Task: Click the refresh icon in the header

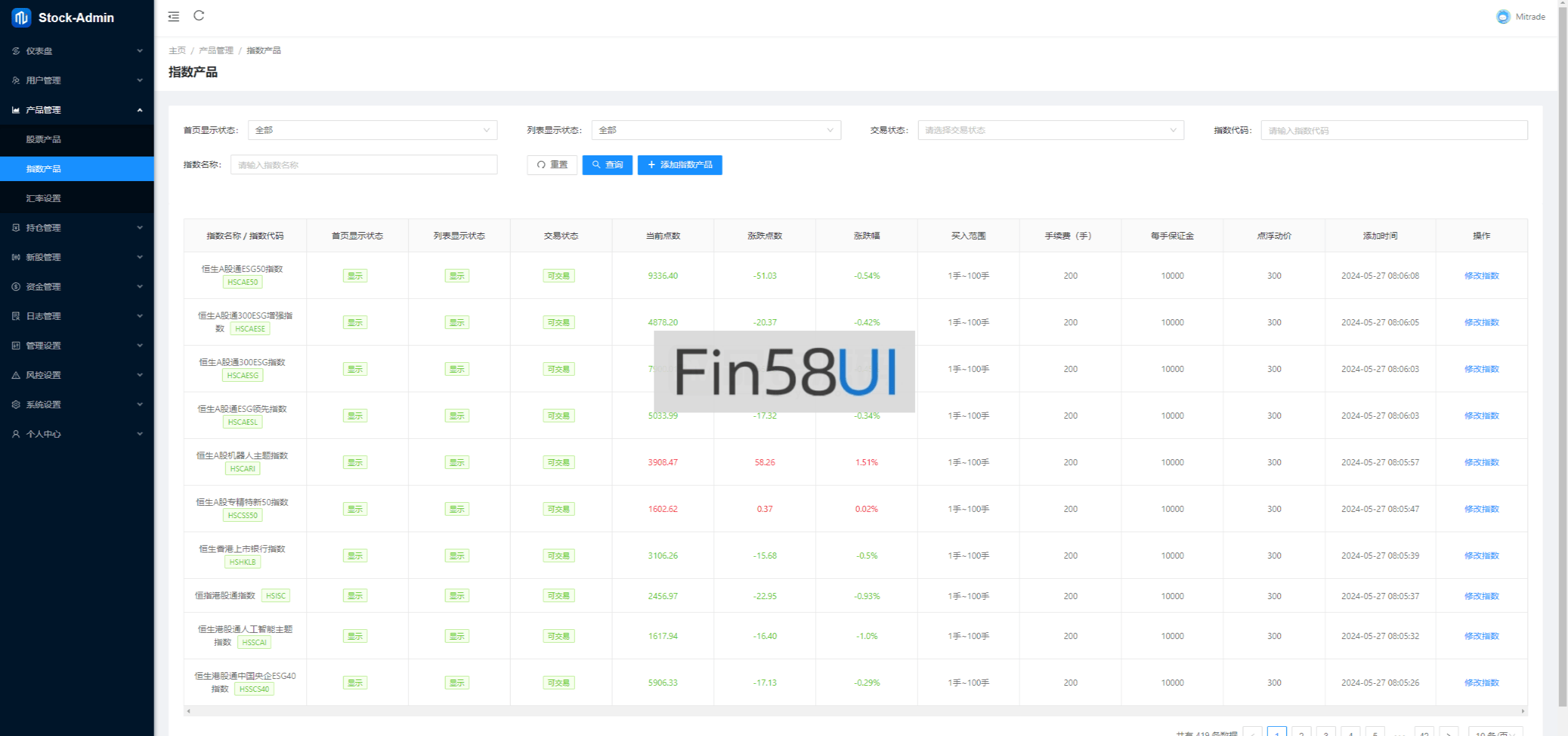Action: click(x=199, y=16)
